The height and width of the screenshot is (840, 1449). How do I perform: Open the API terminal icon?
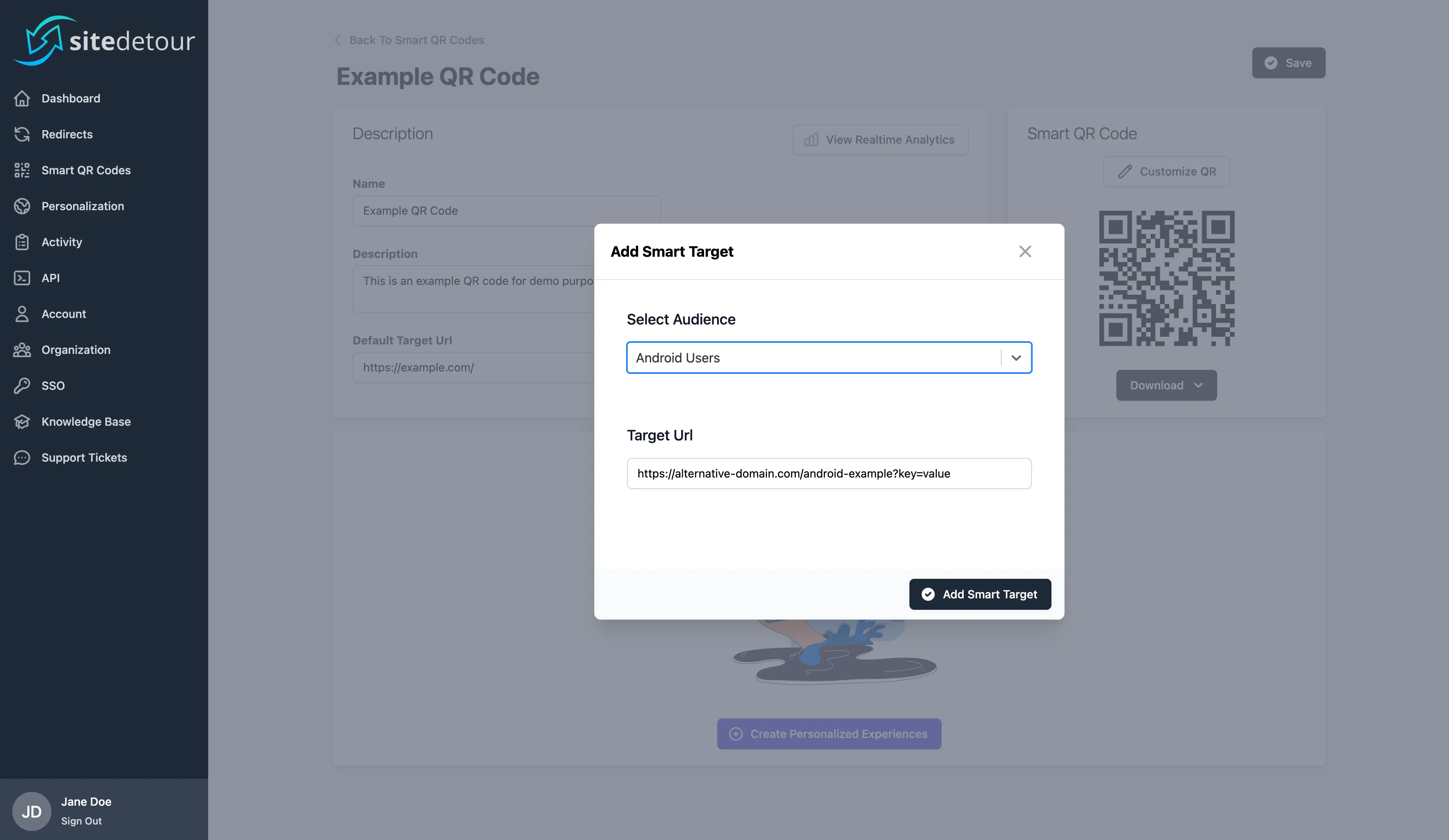click(x=22, y=278)
